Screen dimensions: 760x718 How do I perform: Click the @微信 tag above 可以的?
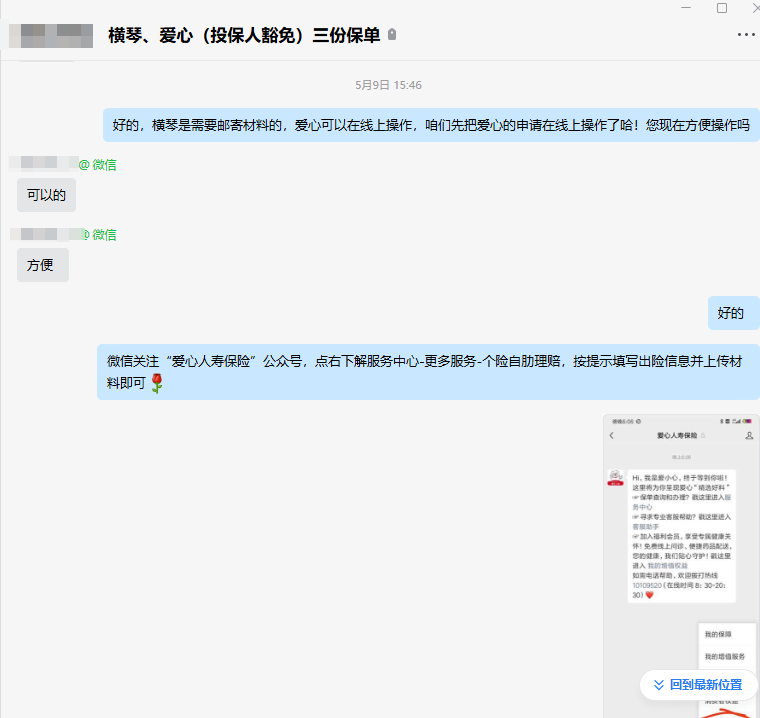pos(97,165)
